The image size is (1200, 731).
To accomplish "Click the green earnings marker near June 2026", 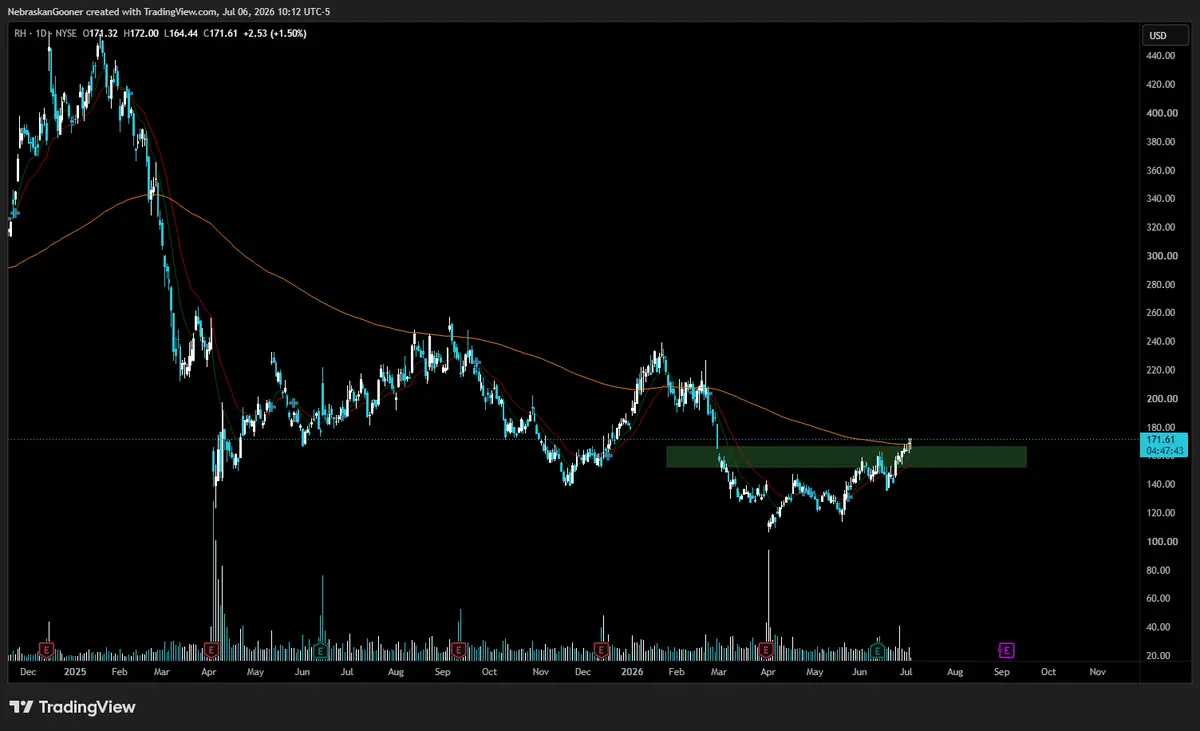I will tap(877, 650).
